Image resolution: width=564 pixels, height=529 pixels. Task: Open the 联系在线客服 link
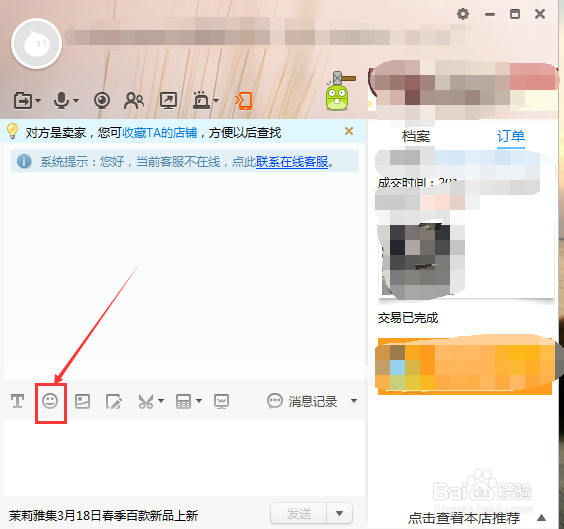pyautogui.click(x=292, y=162)
